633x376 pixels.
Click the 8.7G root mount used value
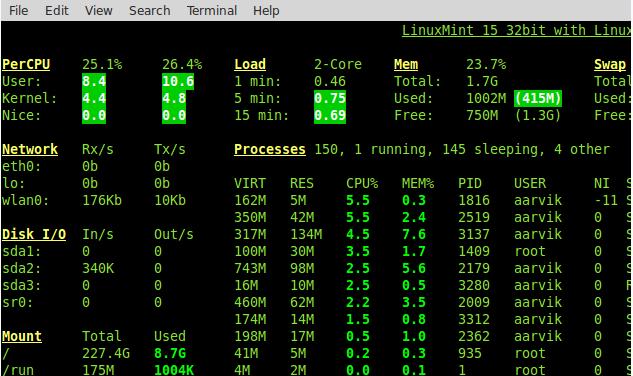(x=170, y=353)
